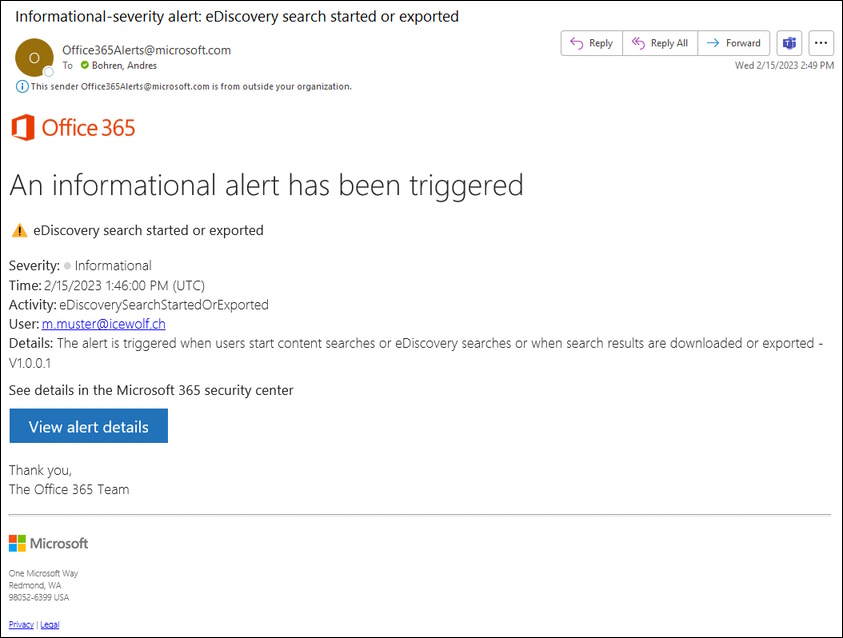843x638 pixels.
Task: Click the yellow warning triangle icon
Action: pos(19,231)
